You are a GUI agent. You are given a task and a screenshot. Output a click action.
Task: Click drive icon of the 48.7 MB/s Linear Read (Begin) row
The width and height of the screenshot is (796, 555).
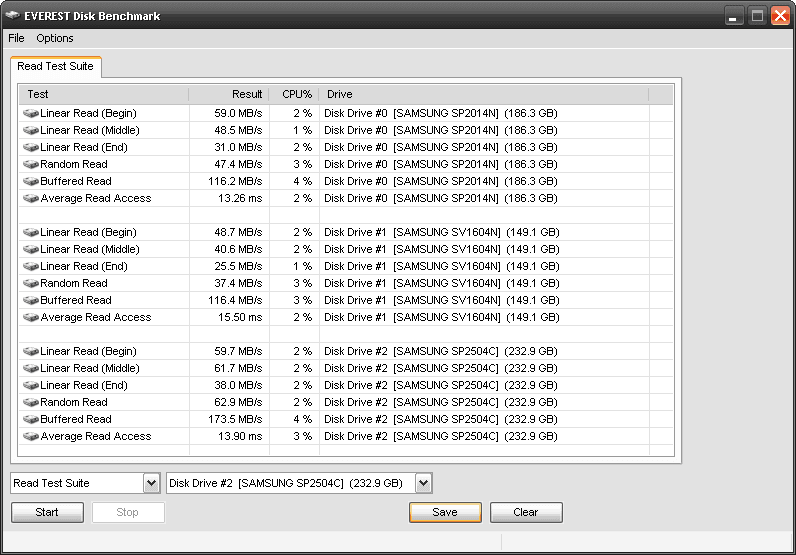(31, 232)
